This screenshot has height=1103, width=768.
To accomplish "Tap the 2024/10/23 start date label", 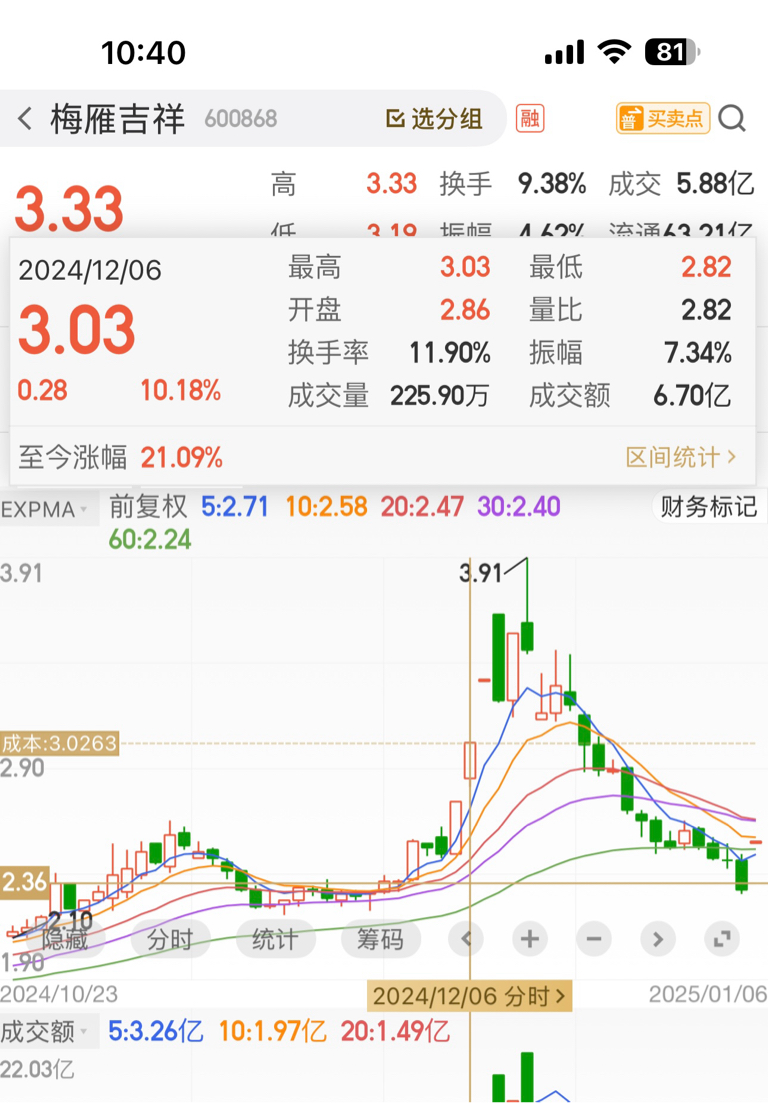I will click(59, 994).
